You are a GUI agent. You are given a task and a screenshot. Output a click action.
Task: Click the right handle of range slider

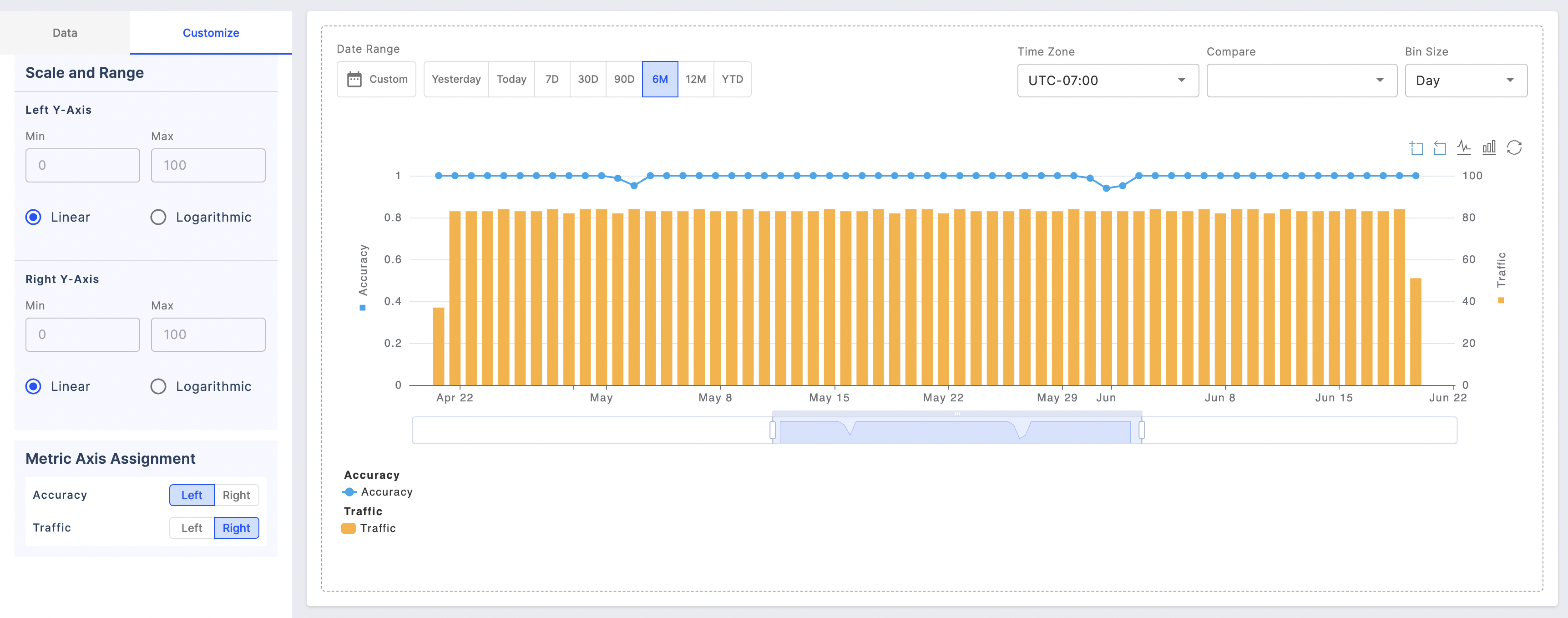(x=1141, y=430)
